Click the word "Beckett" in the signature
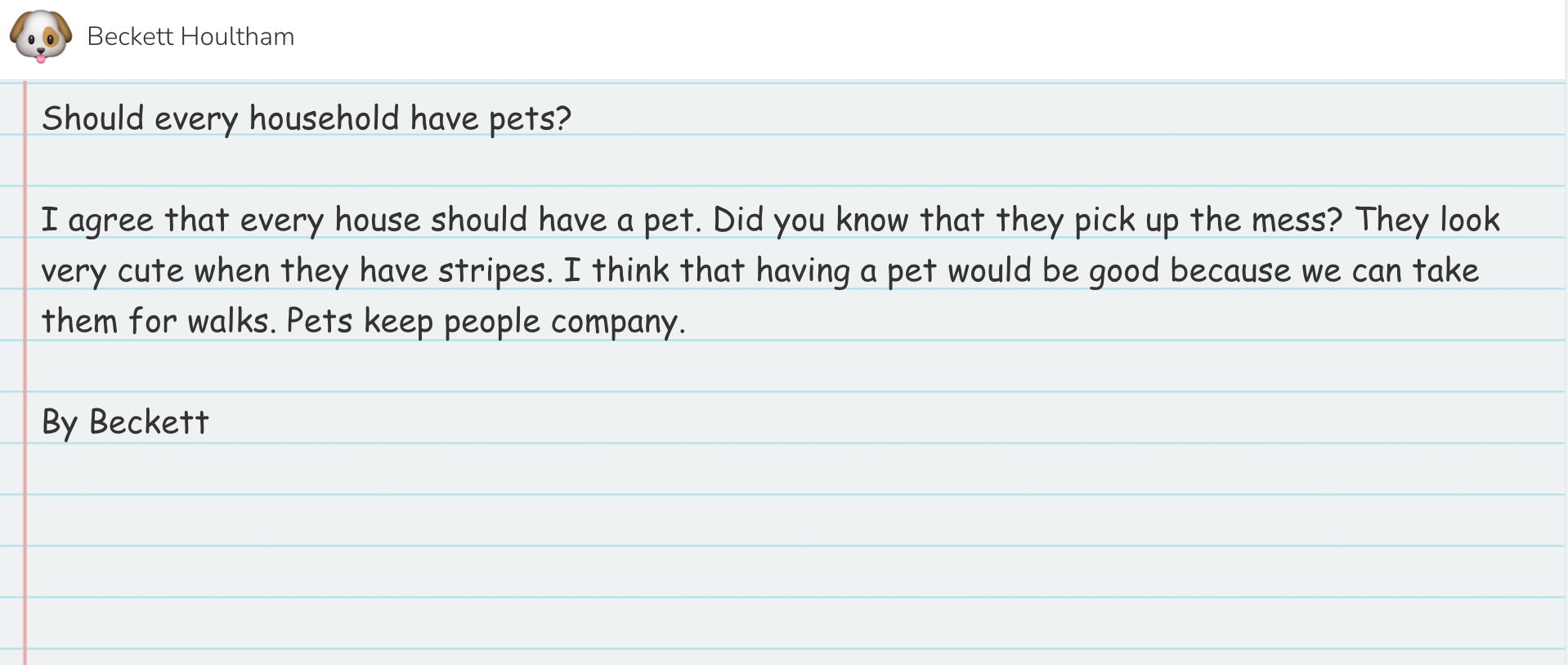Image resolution: width=1568 pixels, height=665 pixels. click(x=149, y=422)
